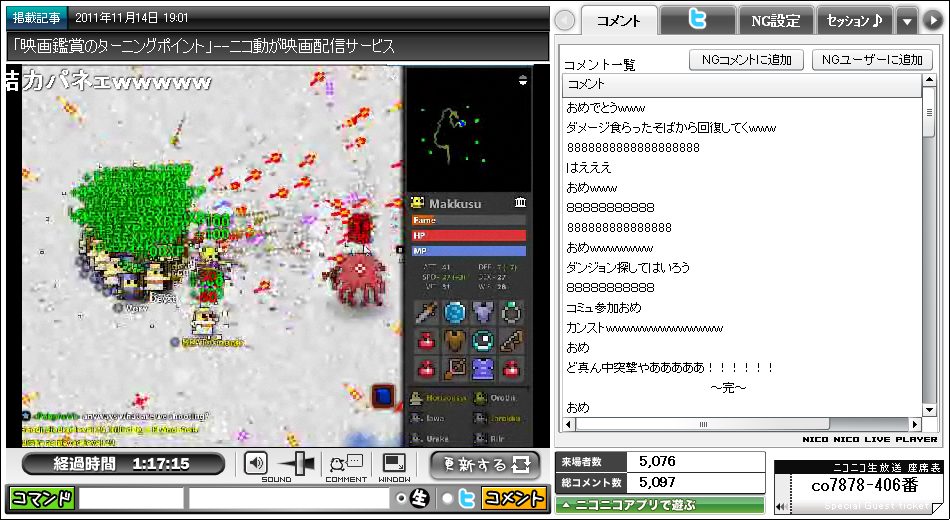Click up arrow of comment list scrollbar
This screenshot has height=520, width=950.
[929, 81]
